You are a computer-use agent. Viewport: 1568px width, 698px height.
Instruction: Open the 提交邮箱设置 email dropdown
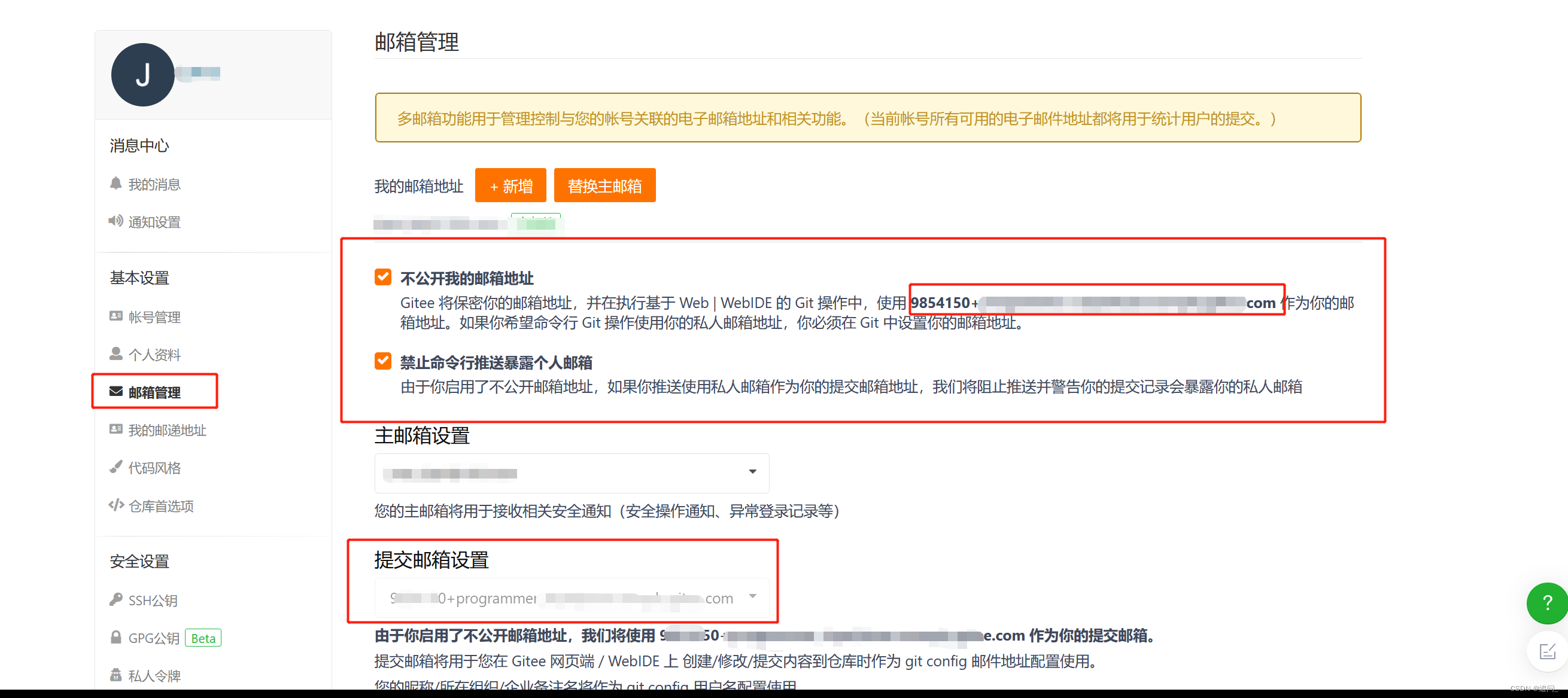(571, 598)
